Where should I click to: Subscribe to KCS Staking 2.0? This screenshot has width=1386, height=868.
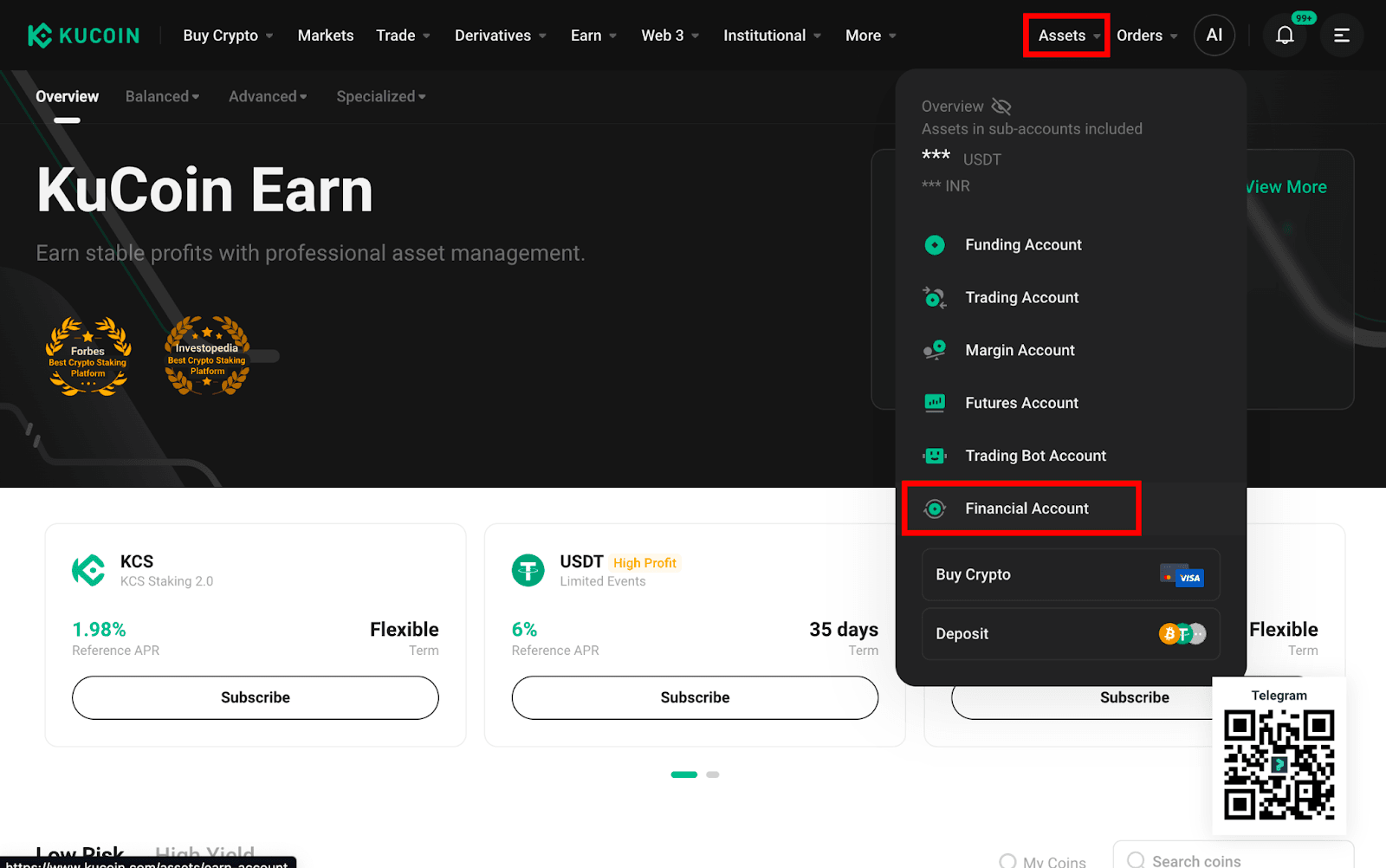coord(256,697)
